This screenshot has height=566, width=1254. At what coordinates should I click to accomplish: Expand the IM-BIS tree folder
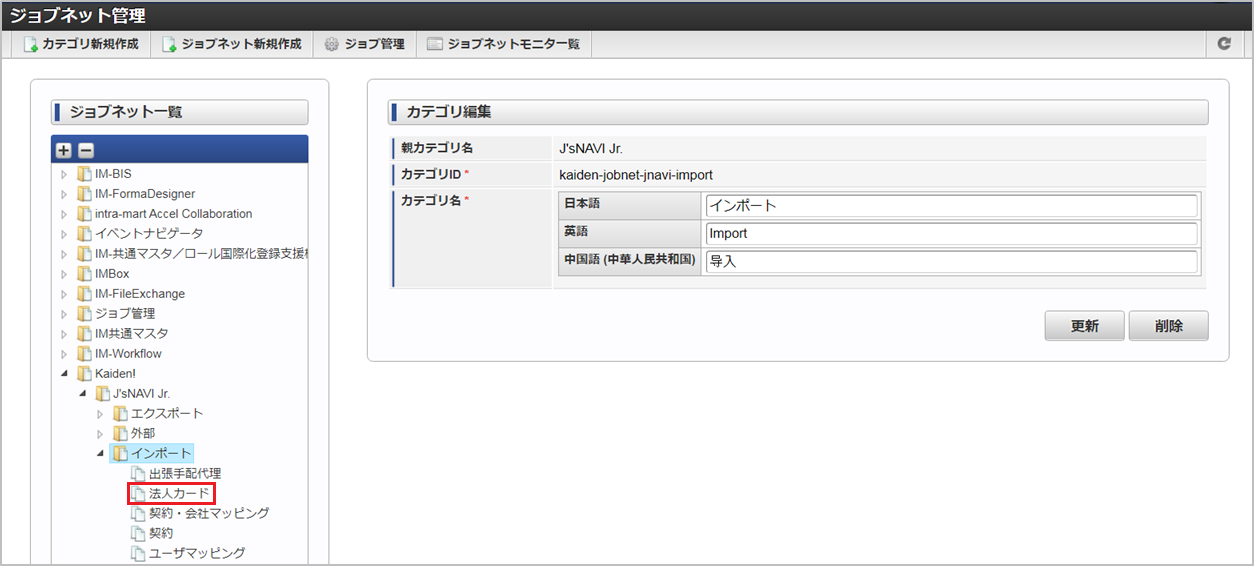(x=65, y=174)
